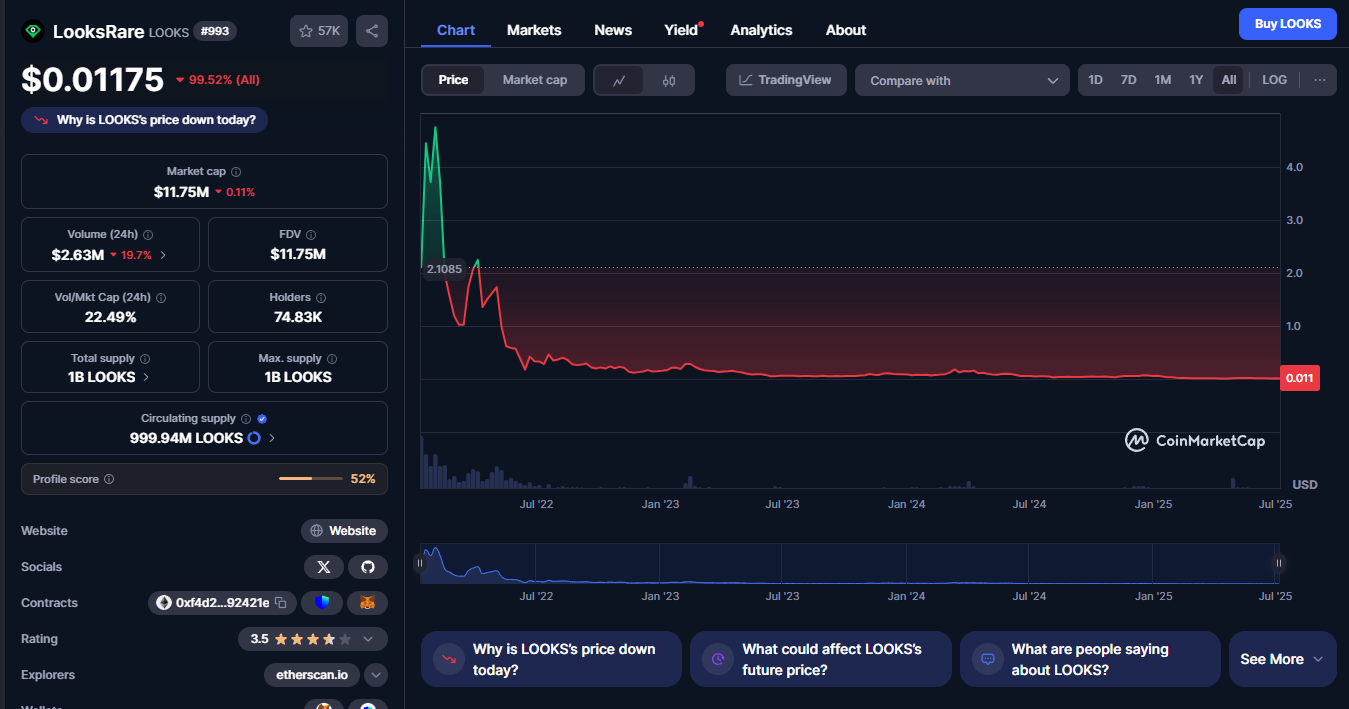Set chart range to All
This screenshot has width=1349, height=709.
pyautogui.click(x=1229, y=80)
